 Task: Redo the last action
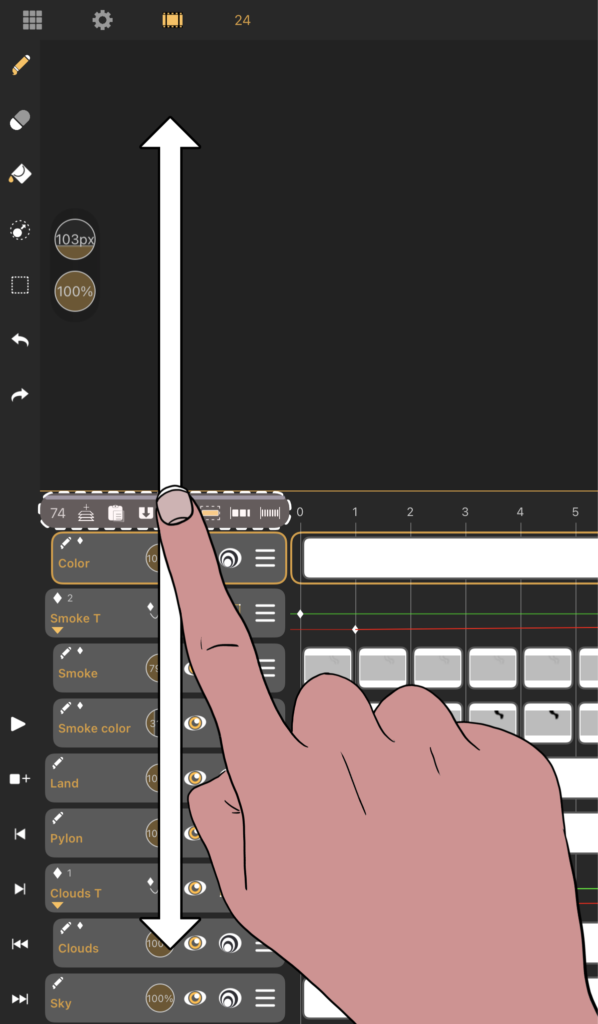[20, 394]
